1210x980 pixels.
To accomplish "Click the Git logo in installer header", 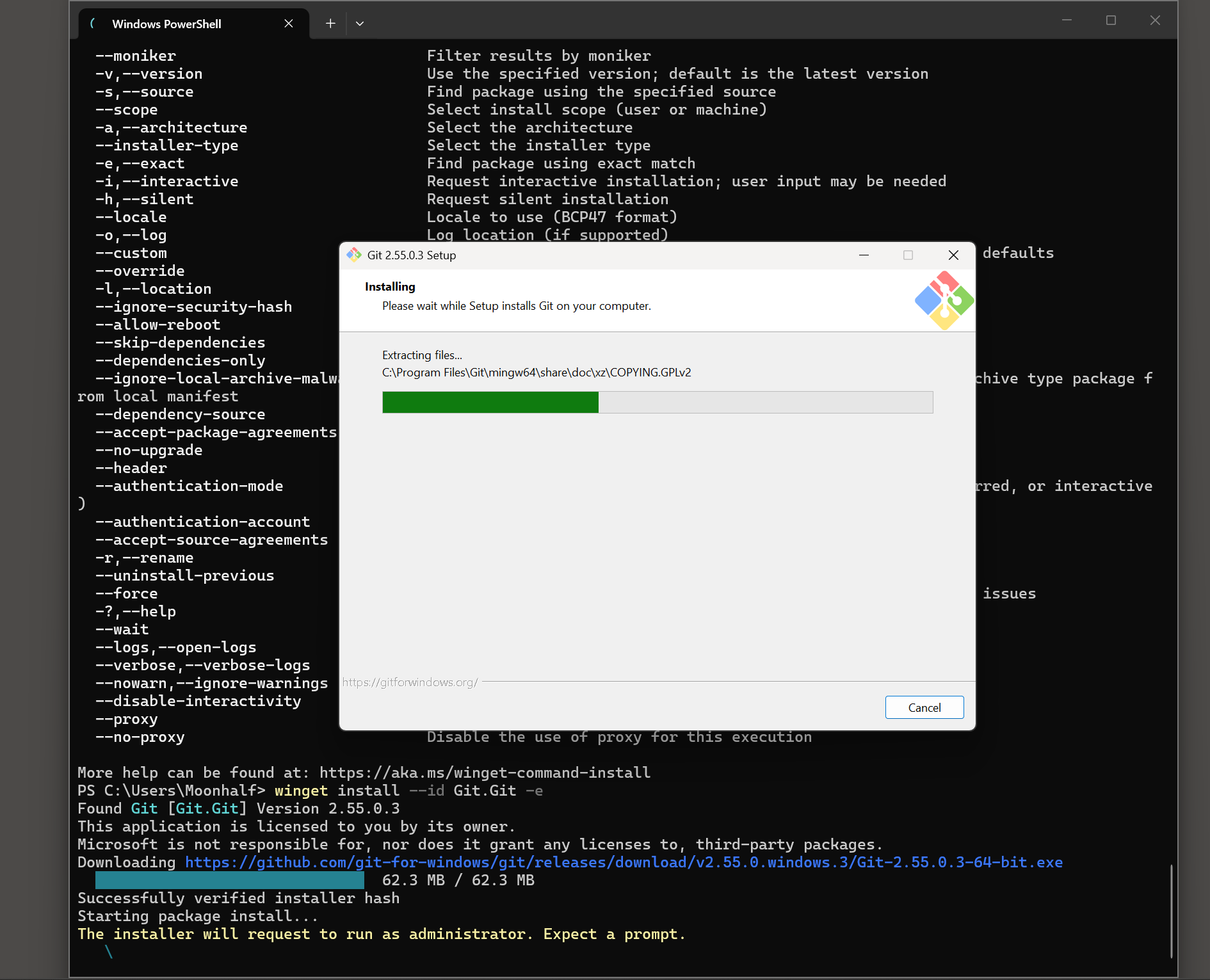I will point(944,300).
